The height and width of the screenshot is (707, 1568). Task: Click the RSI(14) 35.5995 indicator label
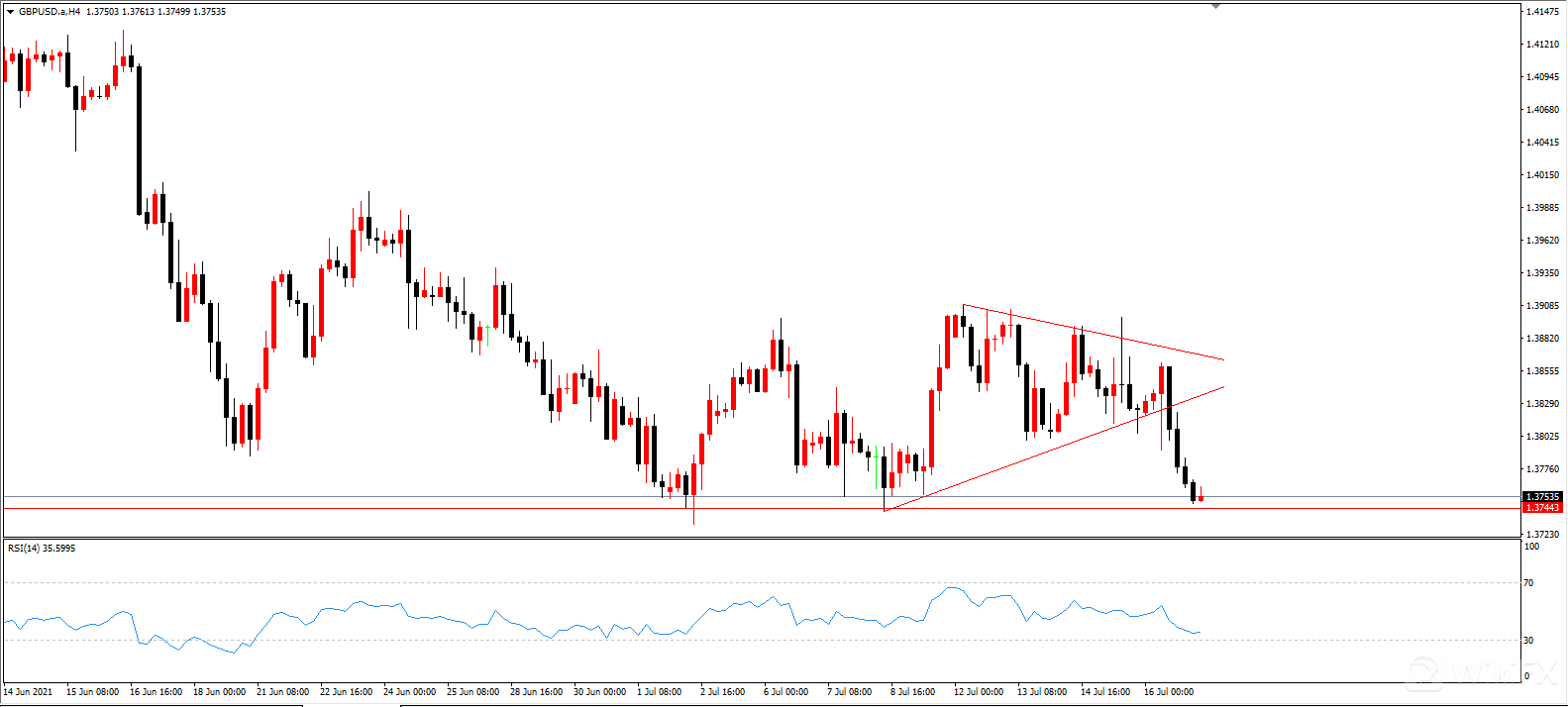(42, 548)
